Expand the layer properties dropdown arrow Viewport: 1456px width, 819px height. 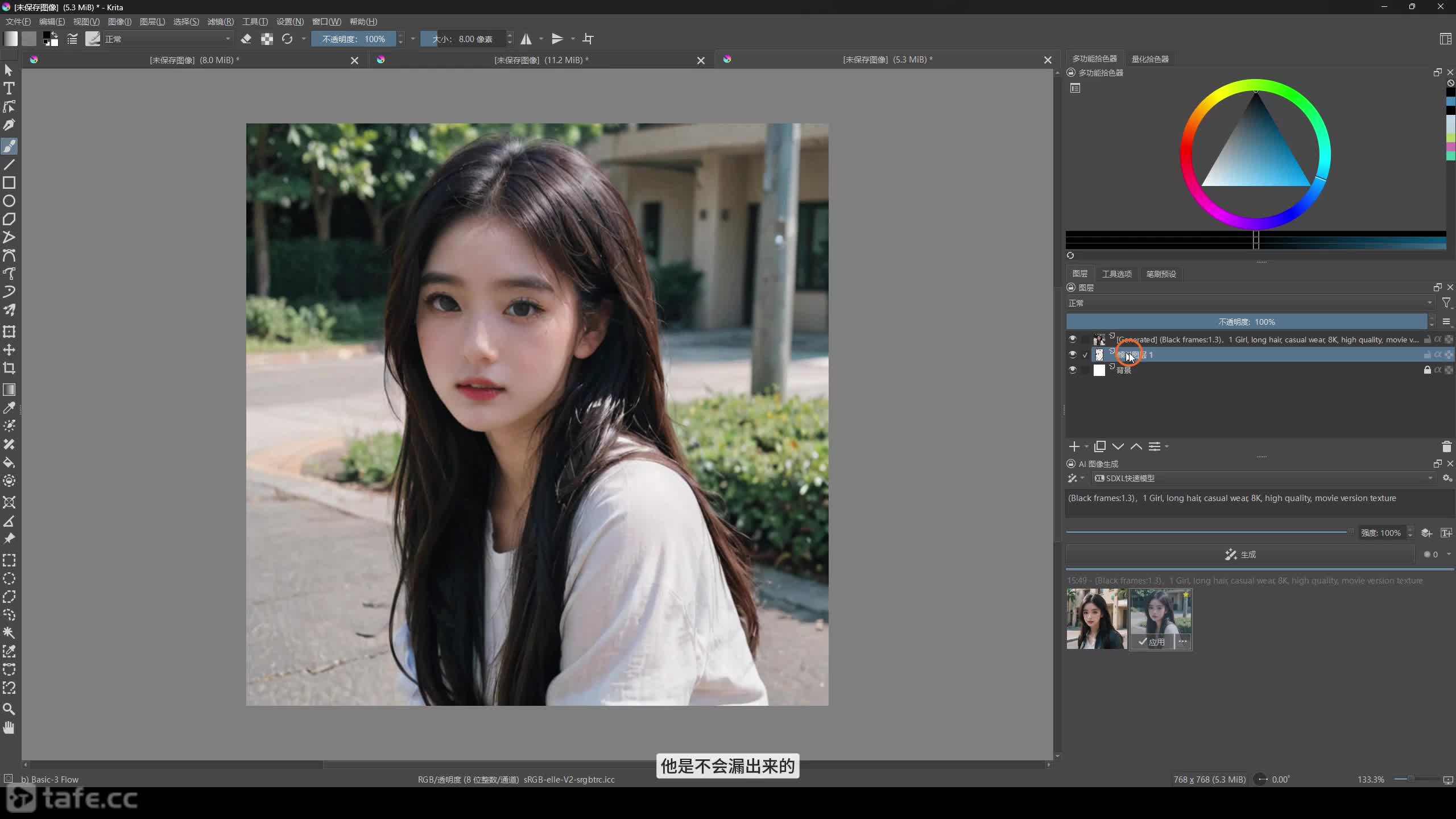coord(1167,446)
